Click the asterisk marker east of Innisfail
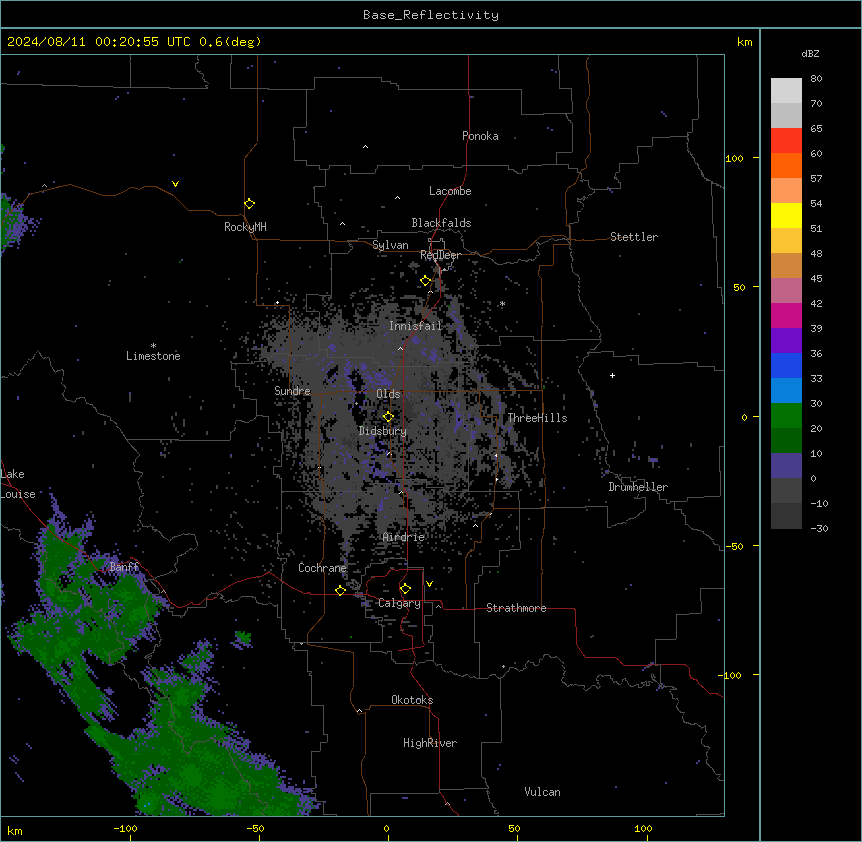 point(502,303)
